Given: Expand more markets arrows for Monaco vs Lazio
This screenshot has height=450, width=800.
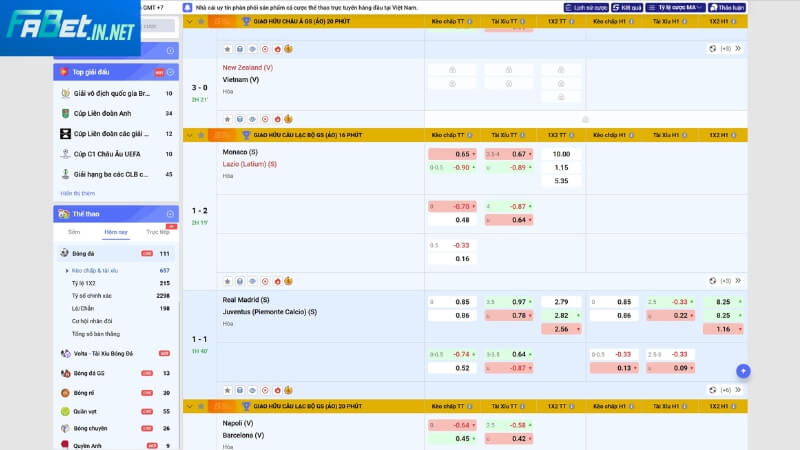Looking at the screenshot, I should tap(738, 281).
